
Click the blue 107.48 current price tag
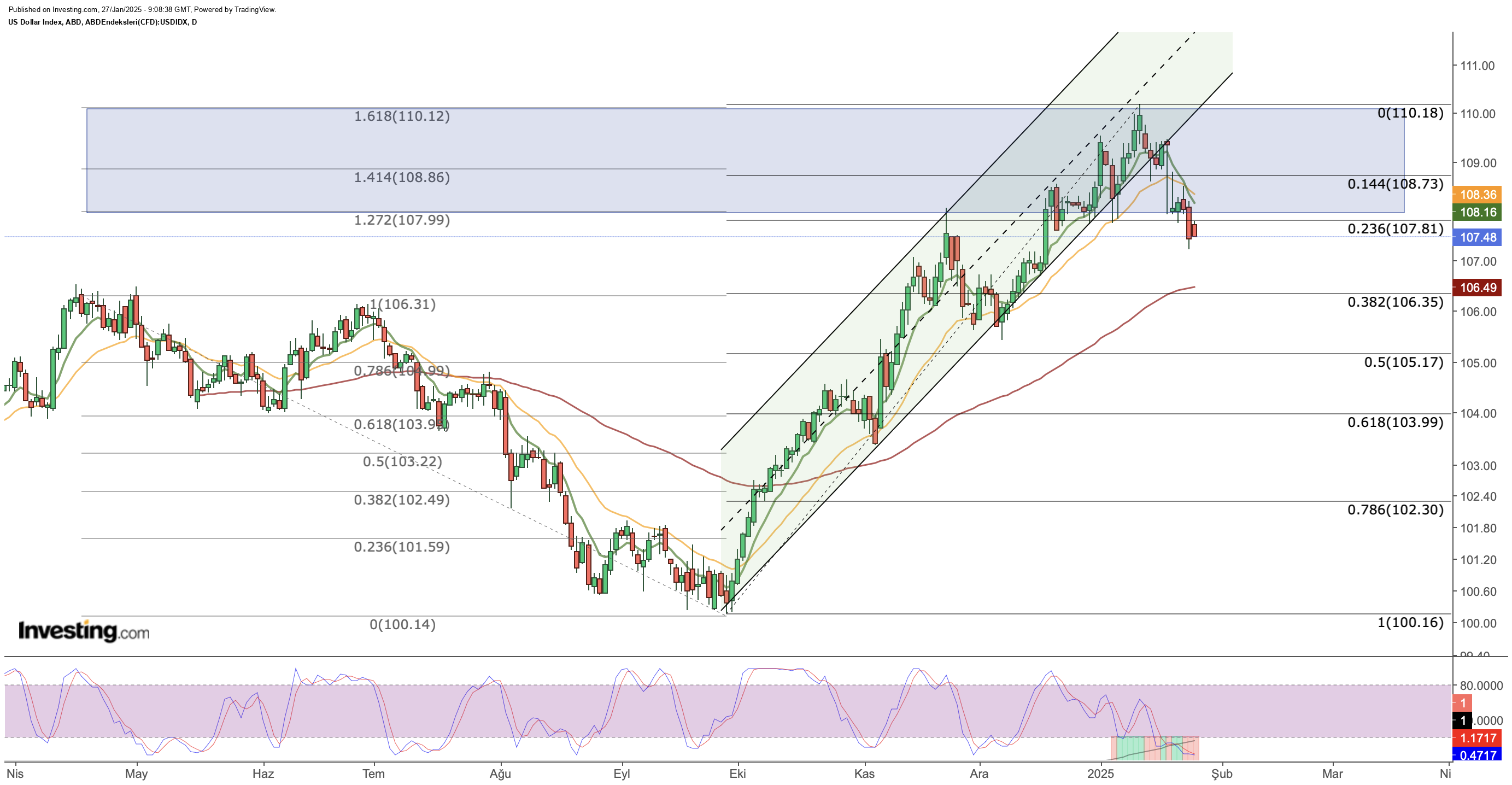click(x=1478, y=237)
